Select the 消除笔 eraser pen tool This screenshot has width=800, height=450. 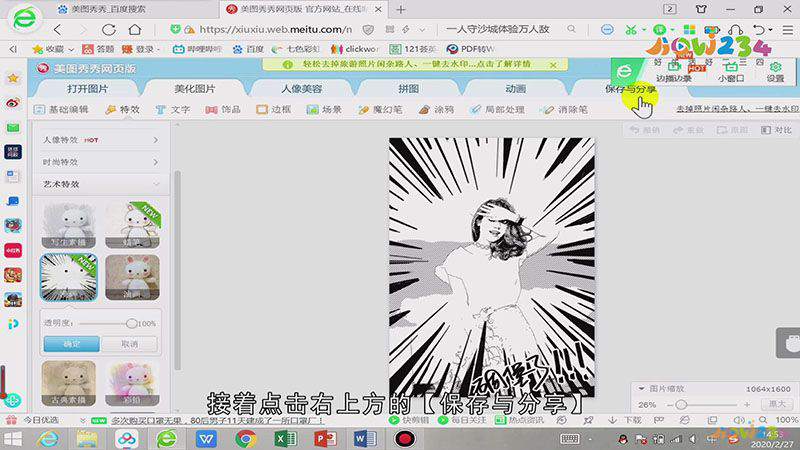[x=565, y=110]
